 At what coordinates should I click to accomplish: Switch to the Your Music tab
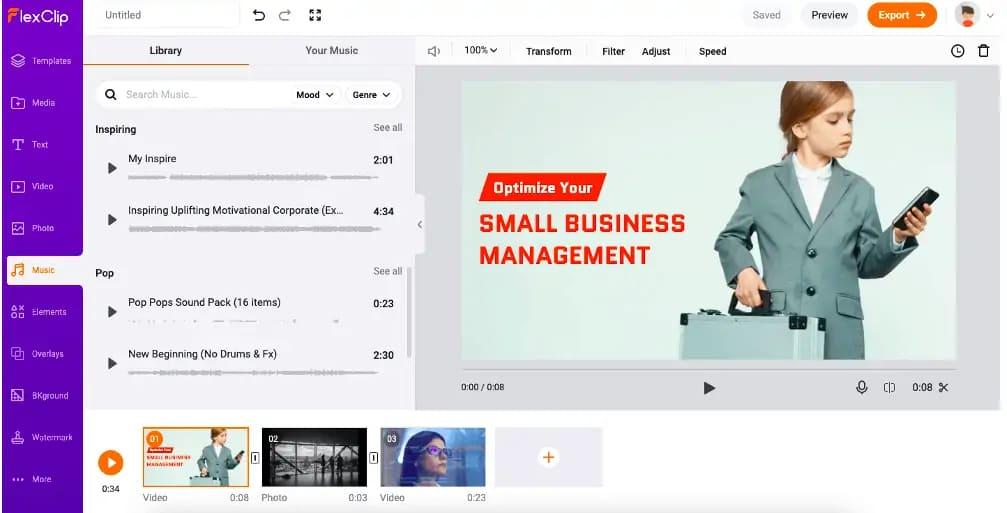(331, 50)
